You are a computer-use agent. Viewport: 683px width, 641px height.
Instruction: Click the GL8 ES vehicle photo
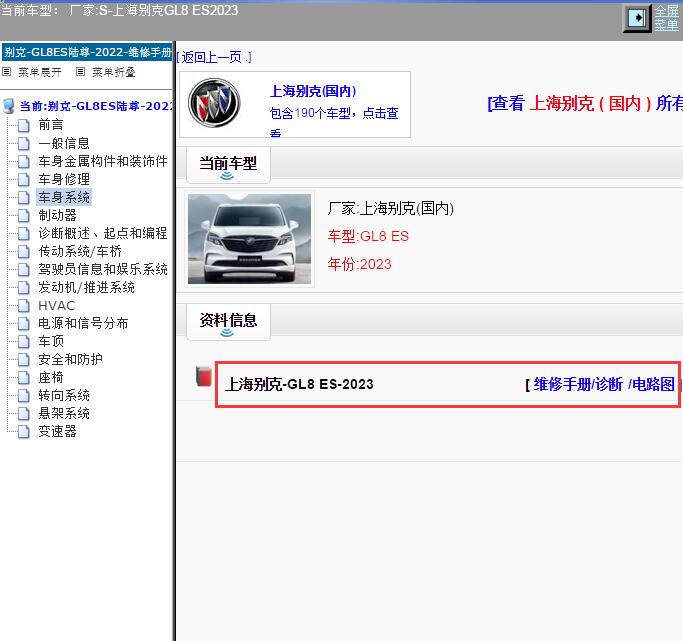249,239
